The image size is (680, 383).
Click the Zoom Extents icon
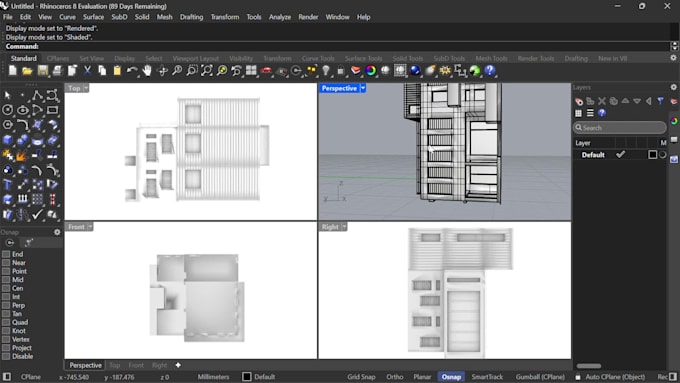coord(207,70)
